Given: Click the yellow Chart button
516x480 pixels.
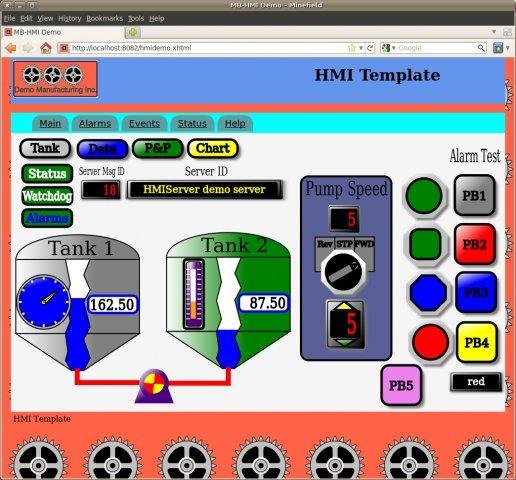Looking at the screenshot, I should 213,148.
